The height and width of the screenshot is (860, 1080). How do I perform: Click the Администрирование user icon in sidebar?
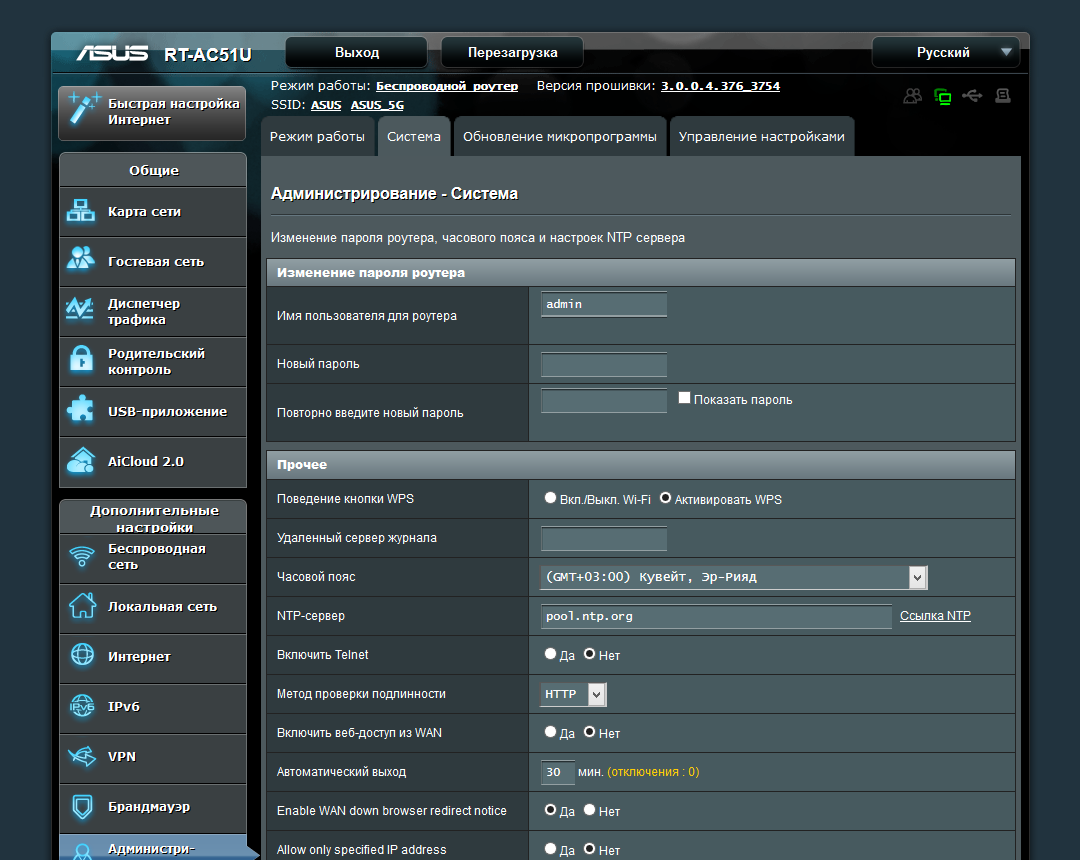pyautogui.click(x=83, y=852)
